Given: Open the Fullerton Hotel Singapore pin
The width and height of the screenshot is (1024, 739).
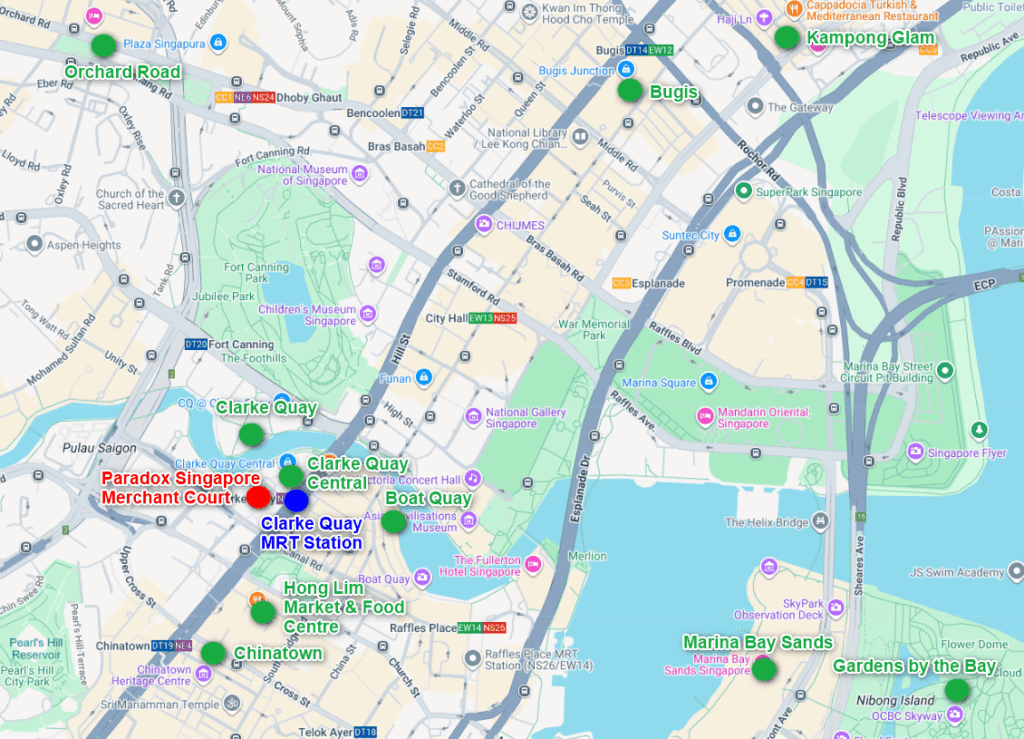Looking at the screenshot, I should click(x=533, y=566).
